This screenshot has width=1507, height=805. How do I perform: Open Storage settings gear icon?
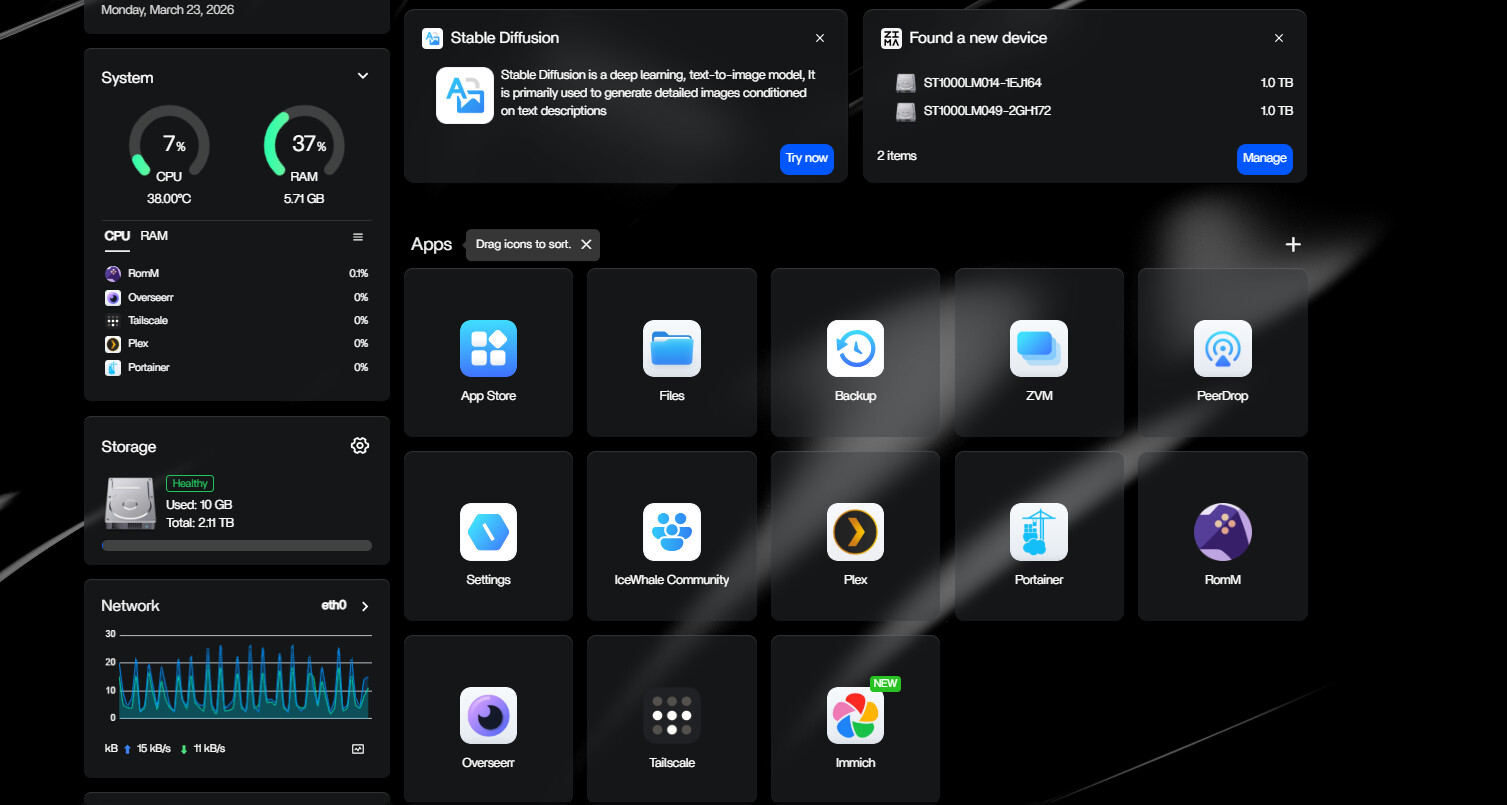pos(360,446)
